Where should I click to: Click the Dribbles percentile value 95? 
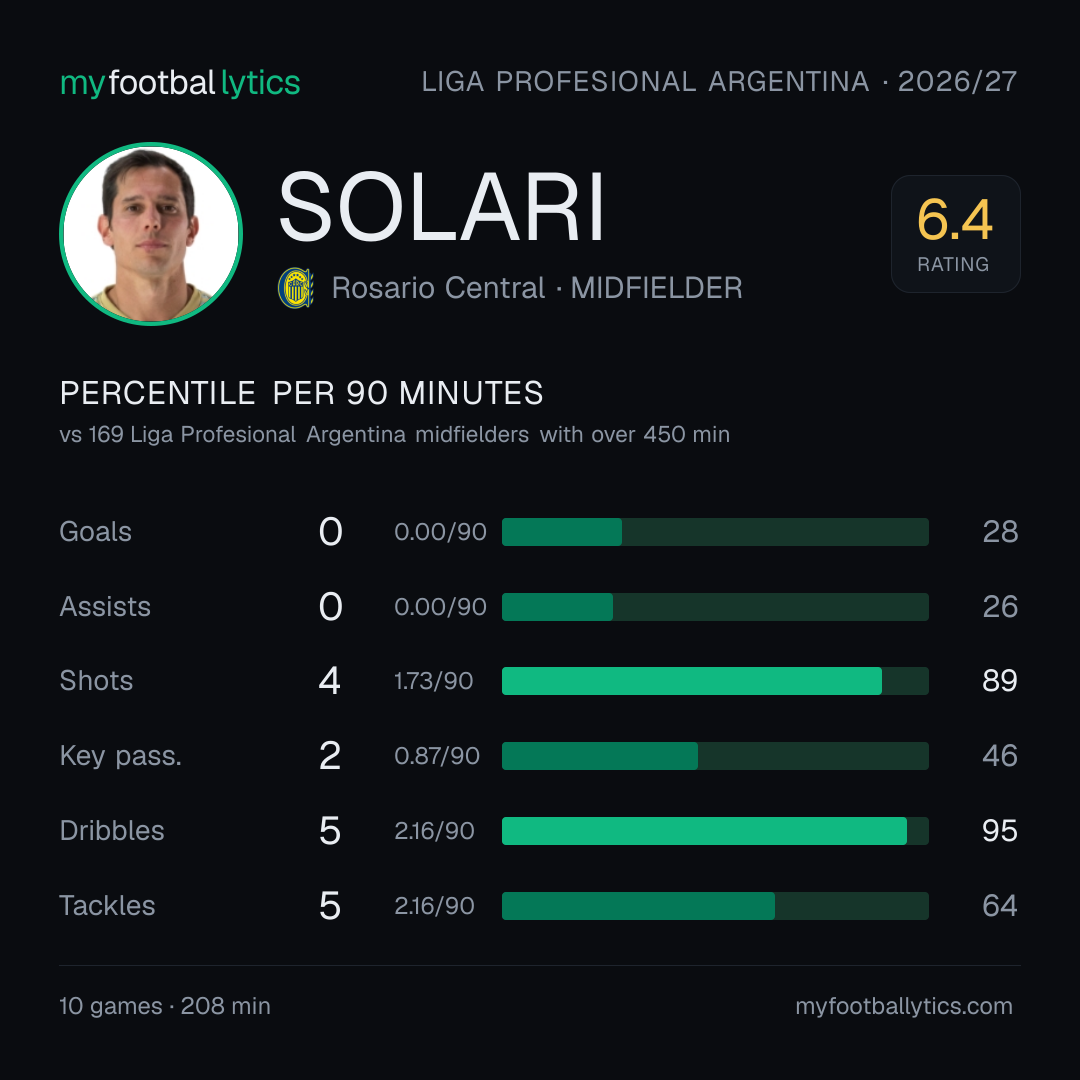999,831
